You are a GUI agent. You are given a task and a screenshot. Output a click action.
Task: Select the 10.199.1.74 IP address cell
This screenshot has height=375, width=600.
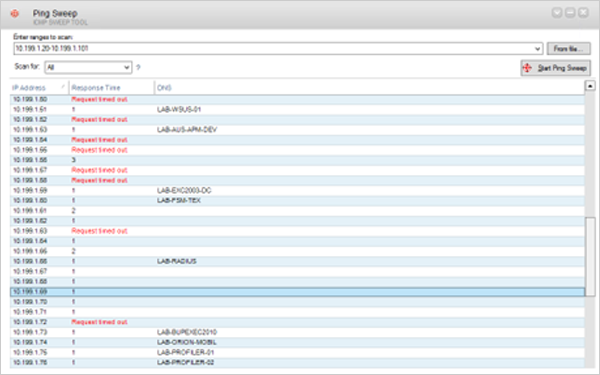point(30,342)
